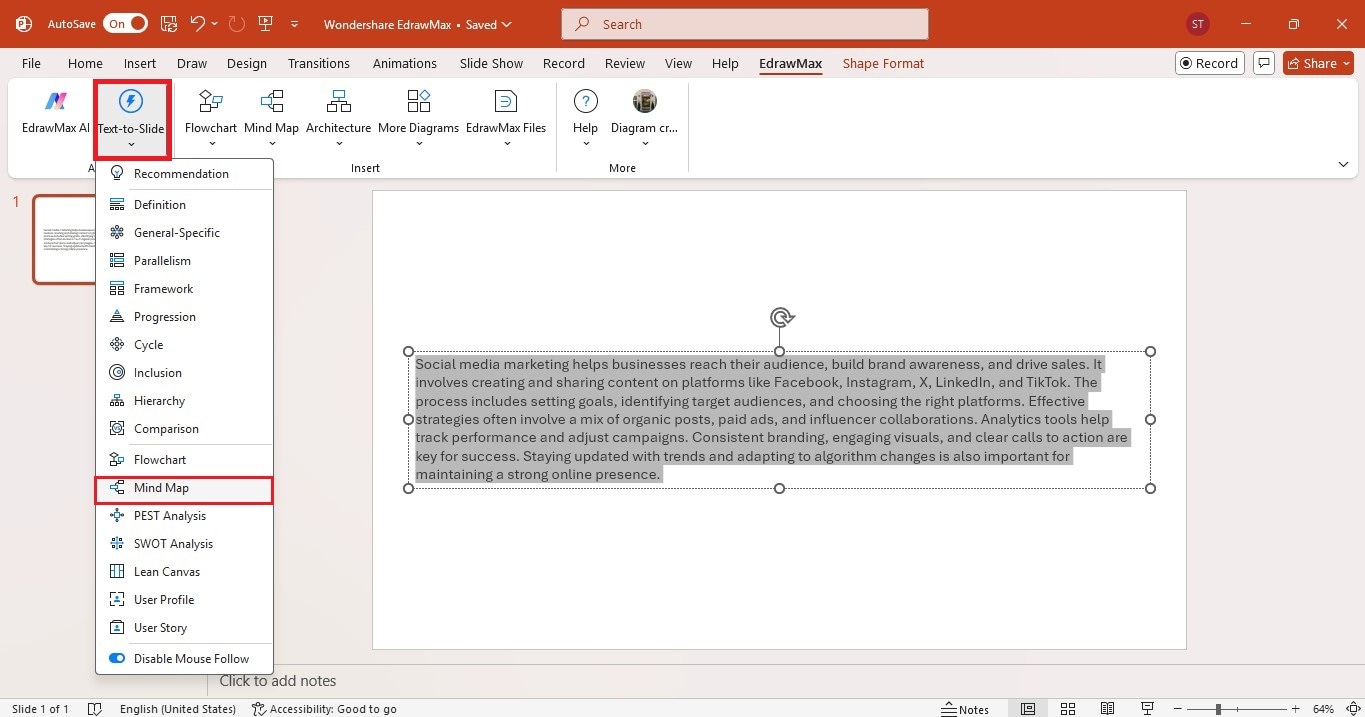The width and height of the screenshot is (1365, 717).
Task: Click the zoom in plus button
Action: click(1296, 709)
